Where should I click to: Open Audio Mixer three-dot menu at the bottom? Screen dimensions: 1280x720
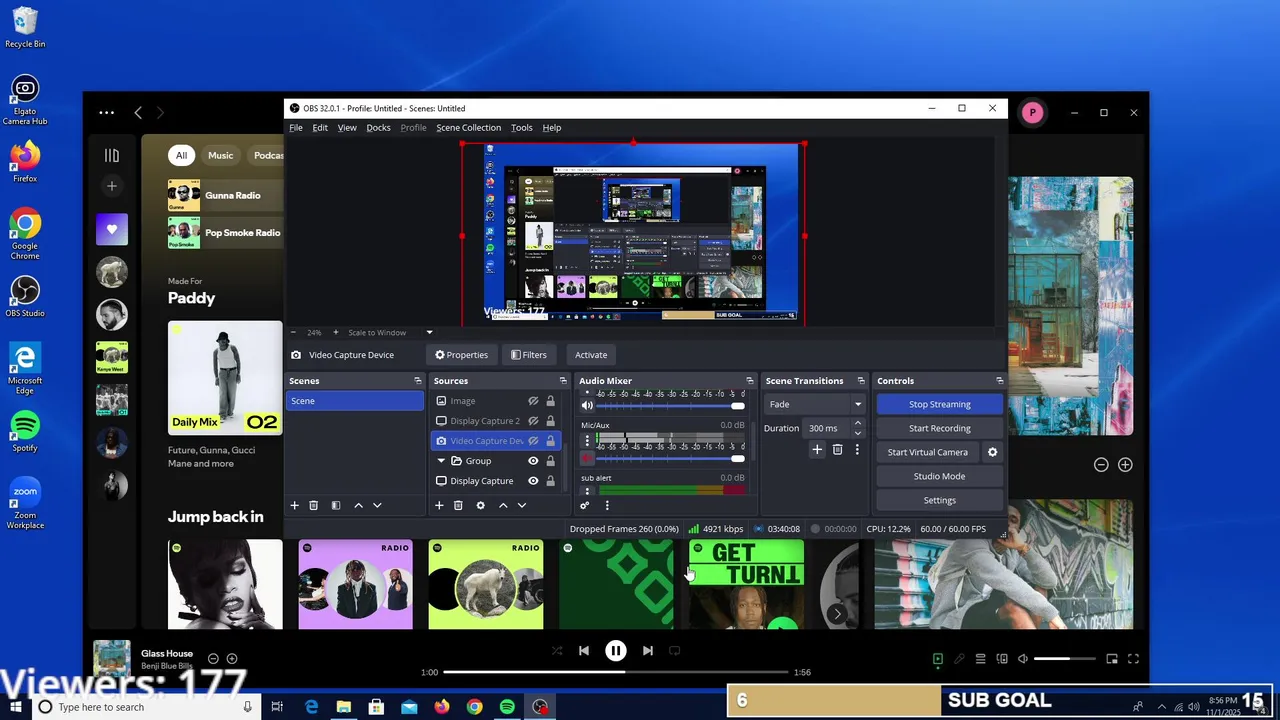click(x=607, y=505)
